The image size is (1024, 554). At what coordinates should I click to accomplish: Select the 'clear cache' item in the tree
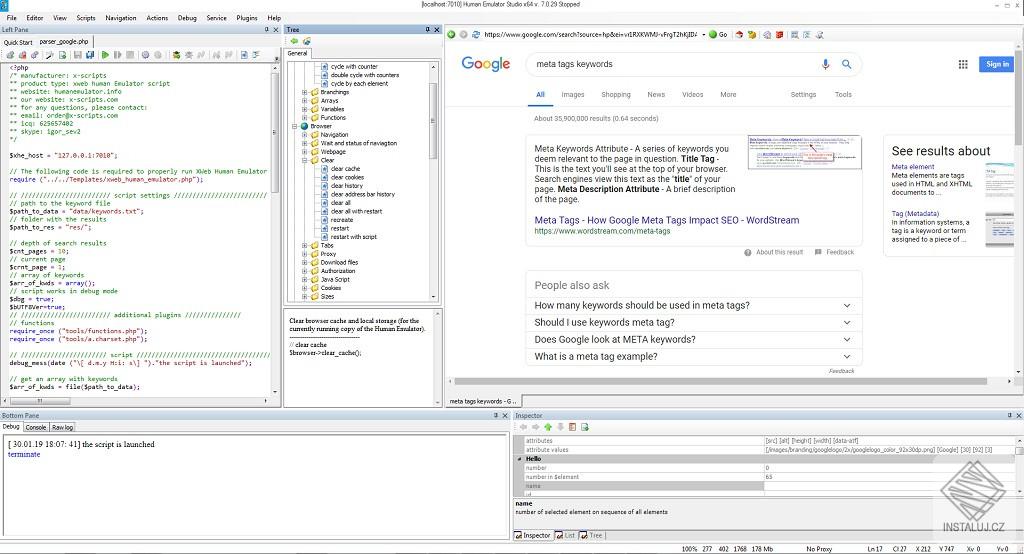[x=345, y=169]
